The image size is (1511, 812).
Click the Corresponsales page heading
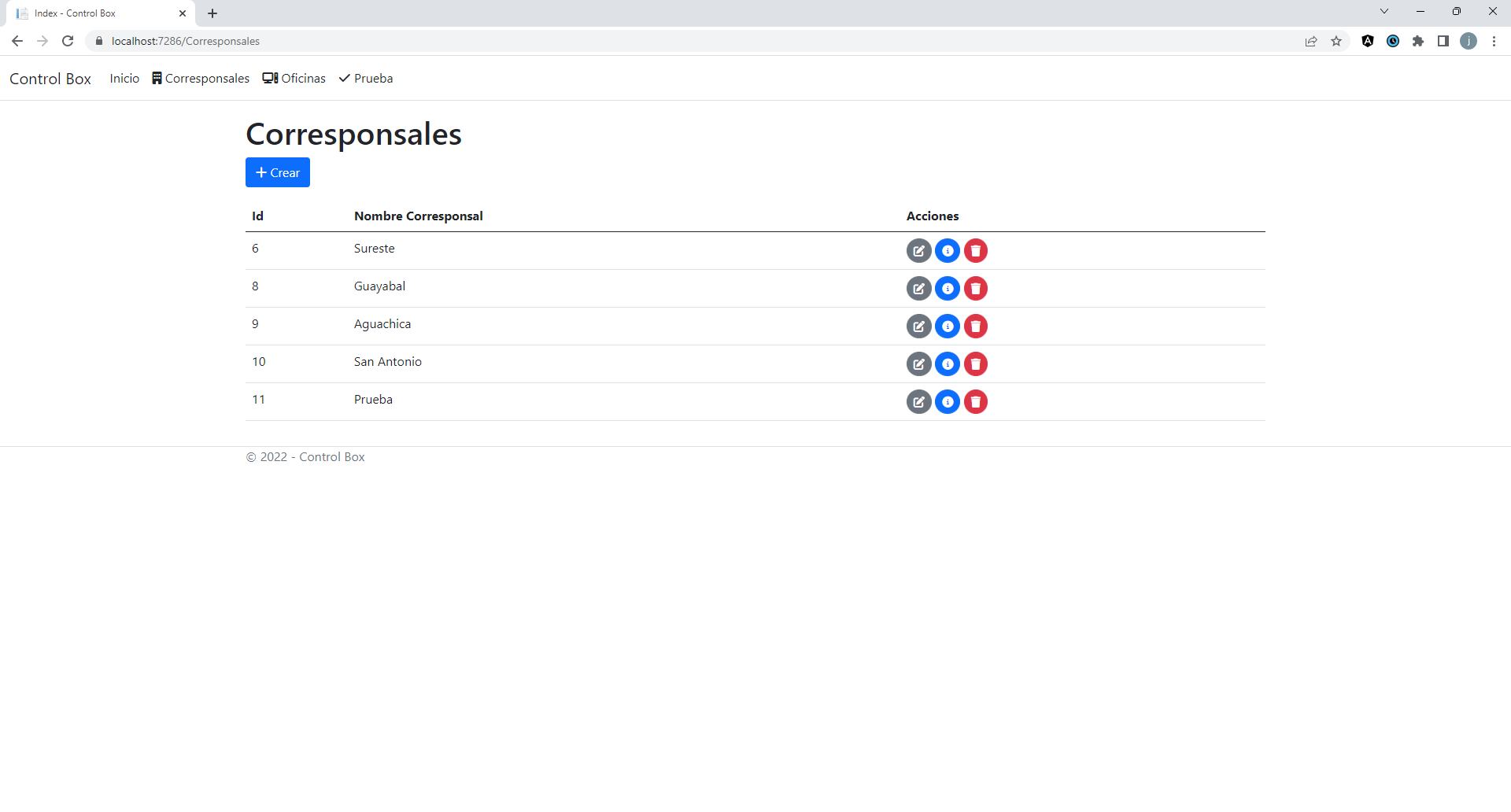click(x=353, y=135)
